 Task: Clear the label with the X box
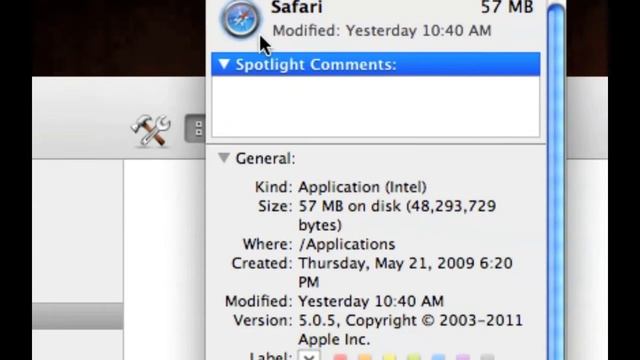[309, 356]
